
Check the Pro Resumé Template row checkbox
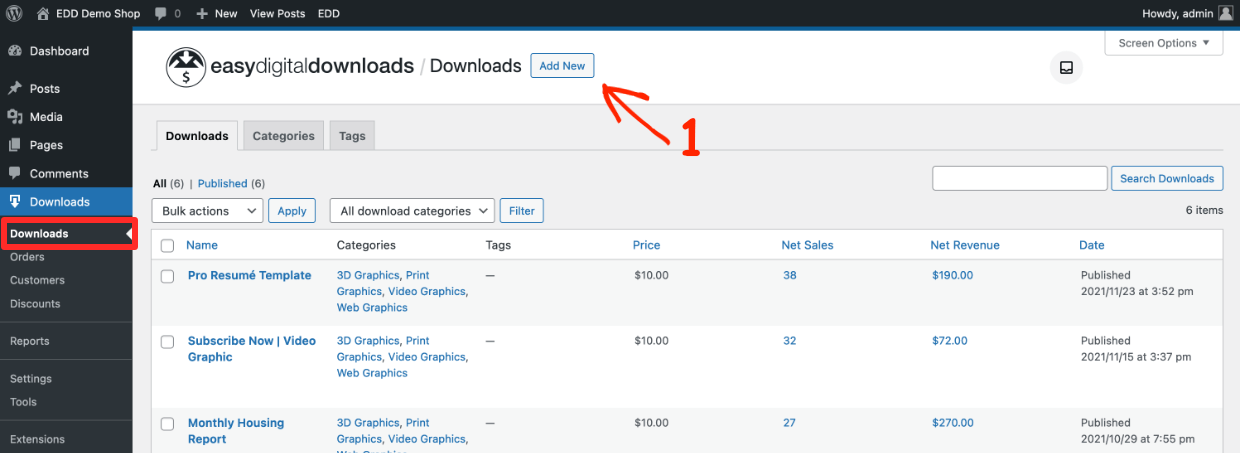168,277
